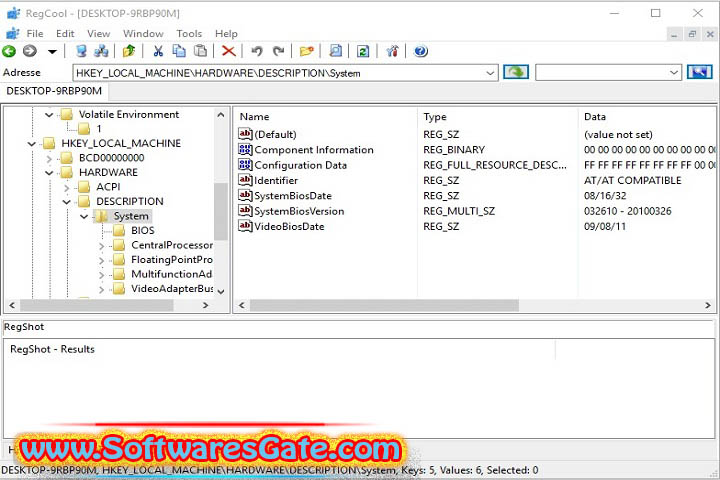Screen dimensions: 720x480
Task: Expand the MultifunctionAdapter key
Action: coord(101,275)
